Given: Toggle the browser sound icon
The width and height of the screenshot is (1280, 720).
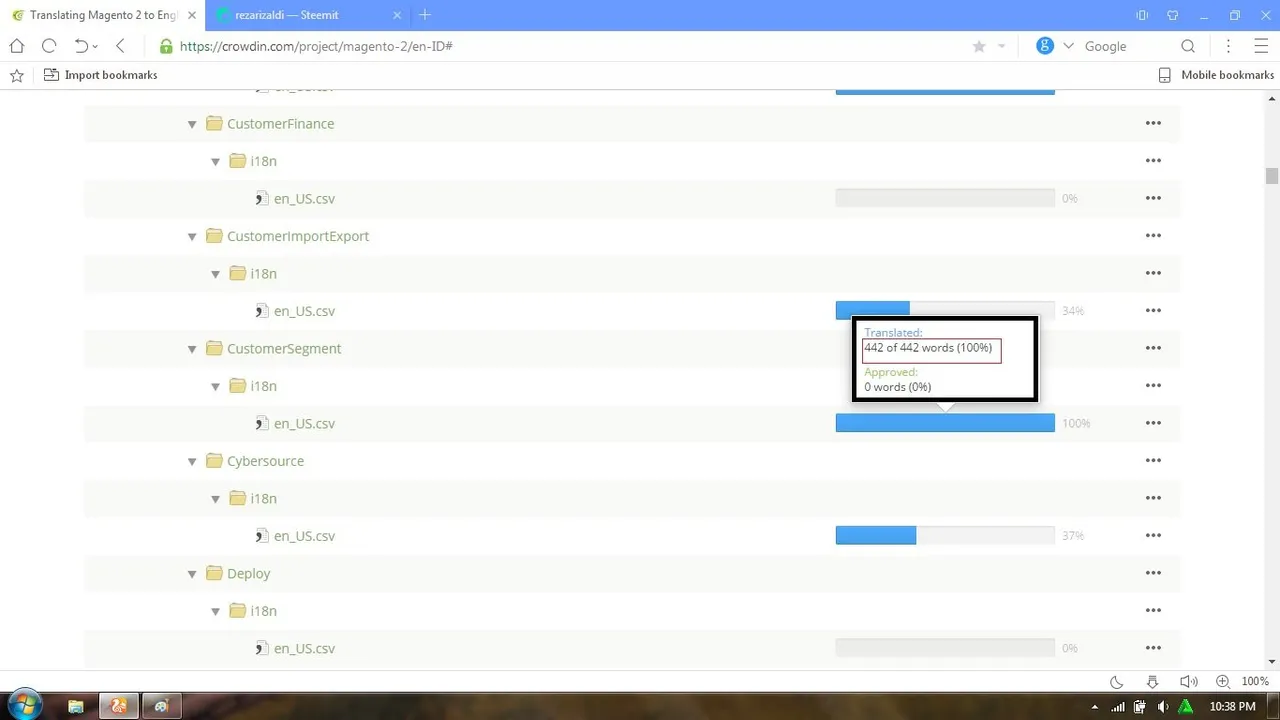Looking at the screenshot, I should (1188, 682).
